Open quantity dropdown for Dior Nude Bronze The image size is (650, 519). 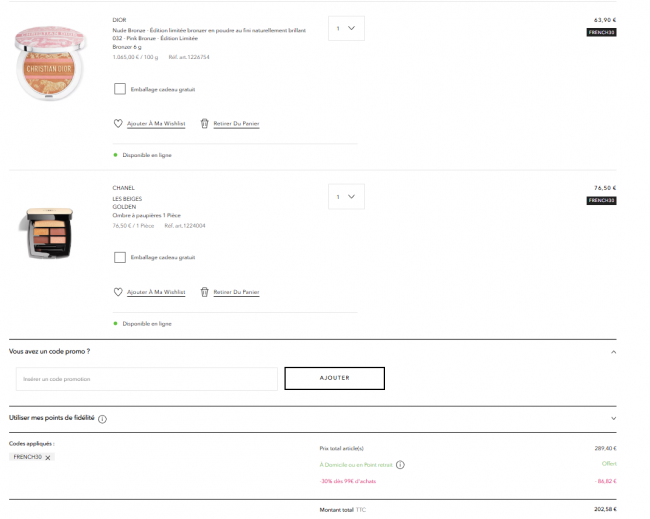point(346,28)
